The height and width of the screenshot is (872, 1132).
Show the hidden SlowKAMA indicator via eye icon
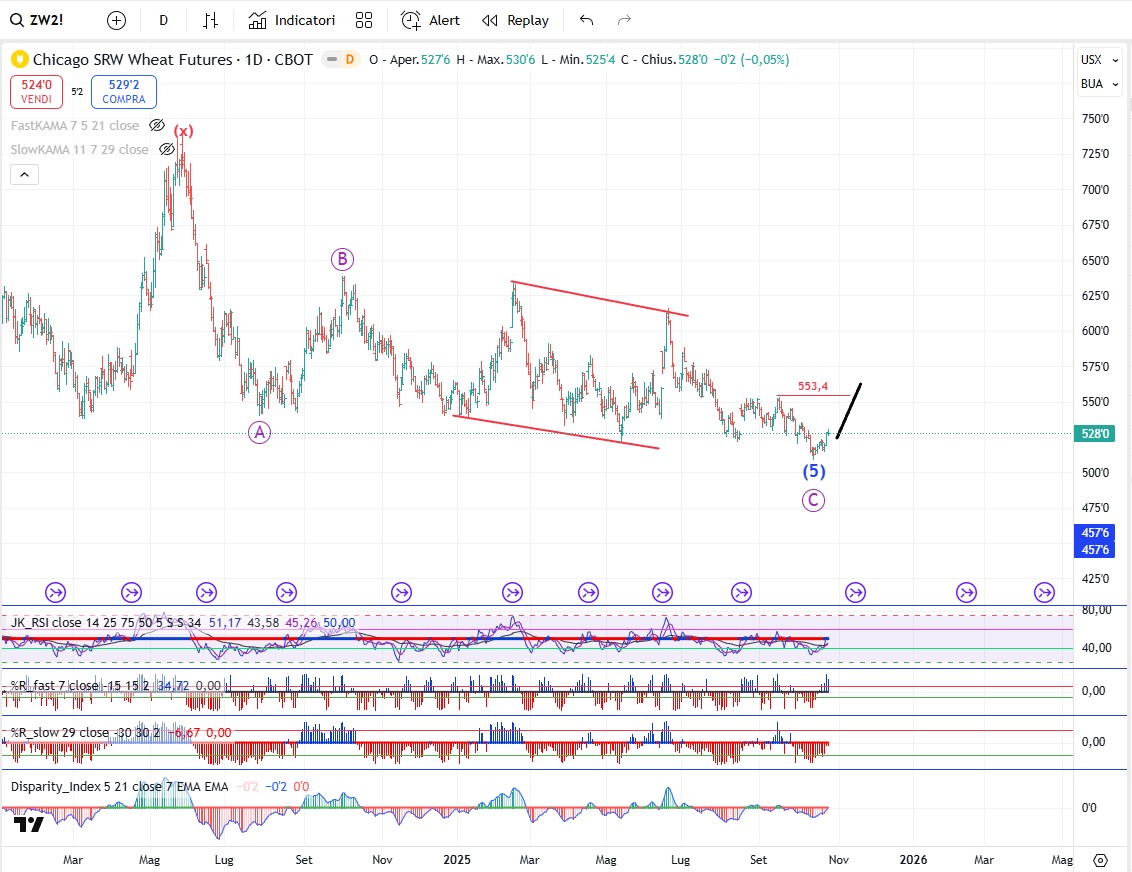tap(167, 149)
